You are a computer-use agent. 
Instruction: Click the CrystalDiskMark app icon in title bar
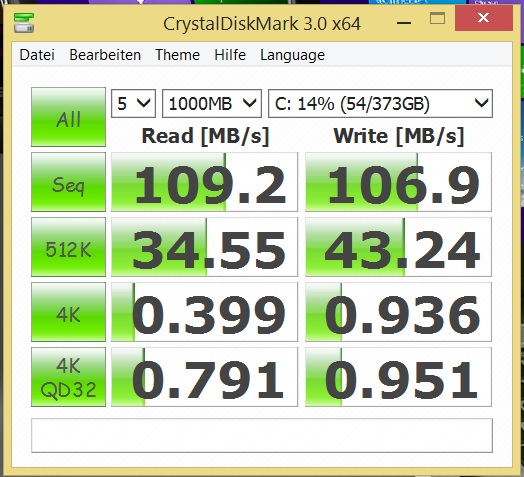pos(24,23)
